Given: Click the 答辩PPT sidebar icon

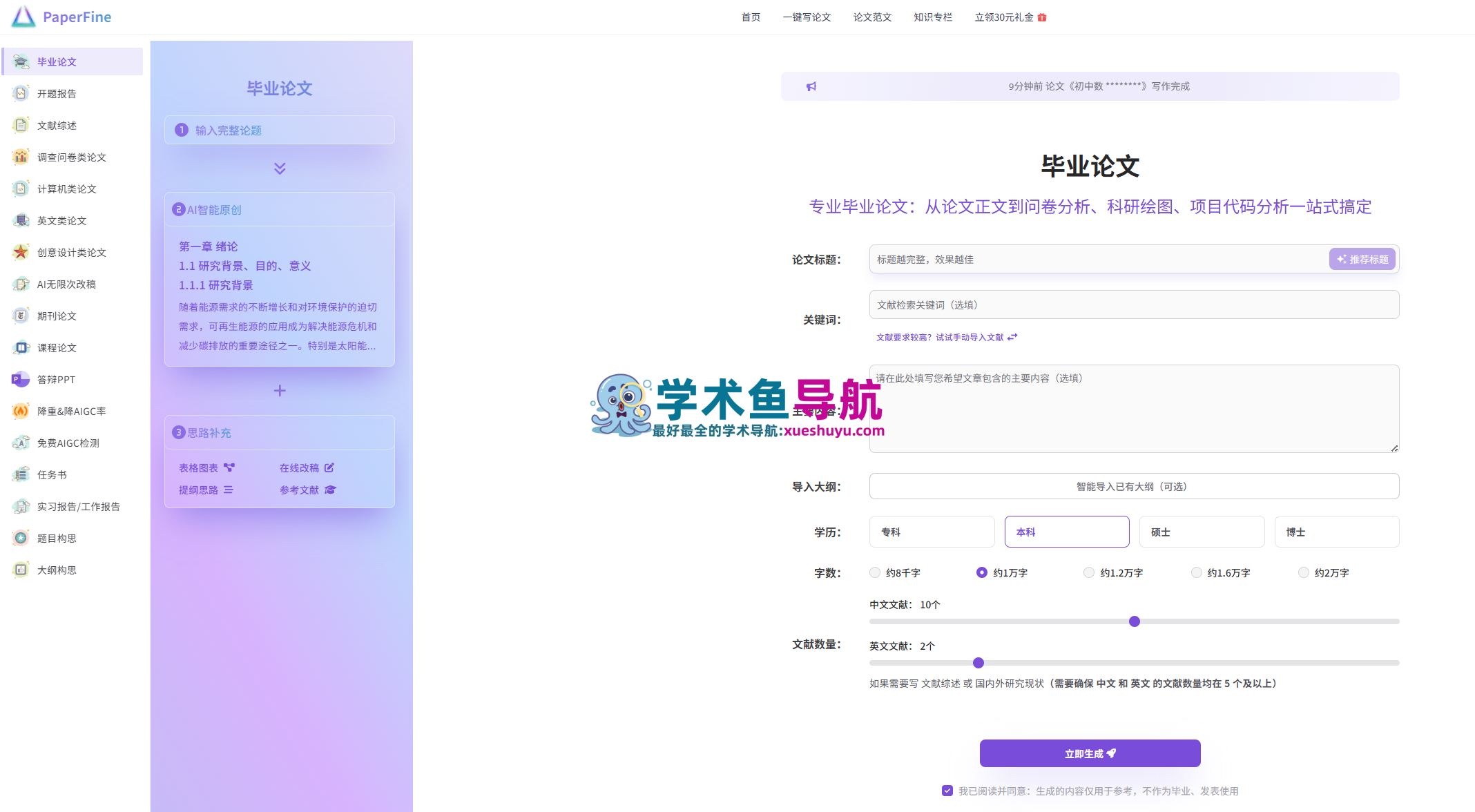Looking at the screenshot, I should [21, 379].
